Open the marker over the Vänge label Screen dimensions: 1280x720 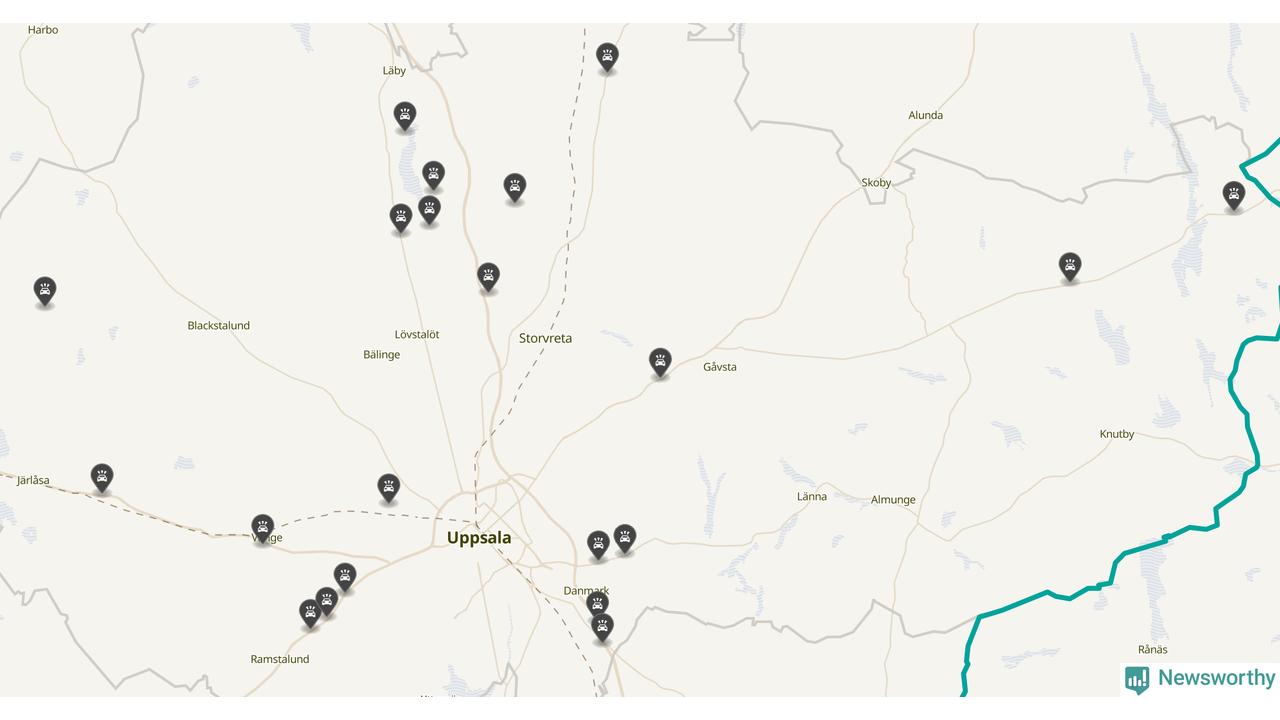263,528
